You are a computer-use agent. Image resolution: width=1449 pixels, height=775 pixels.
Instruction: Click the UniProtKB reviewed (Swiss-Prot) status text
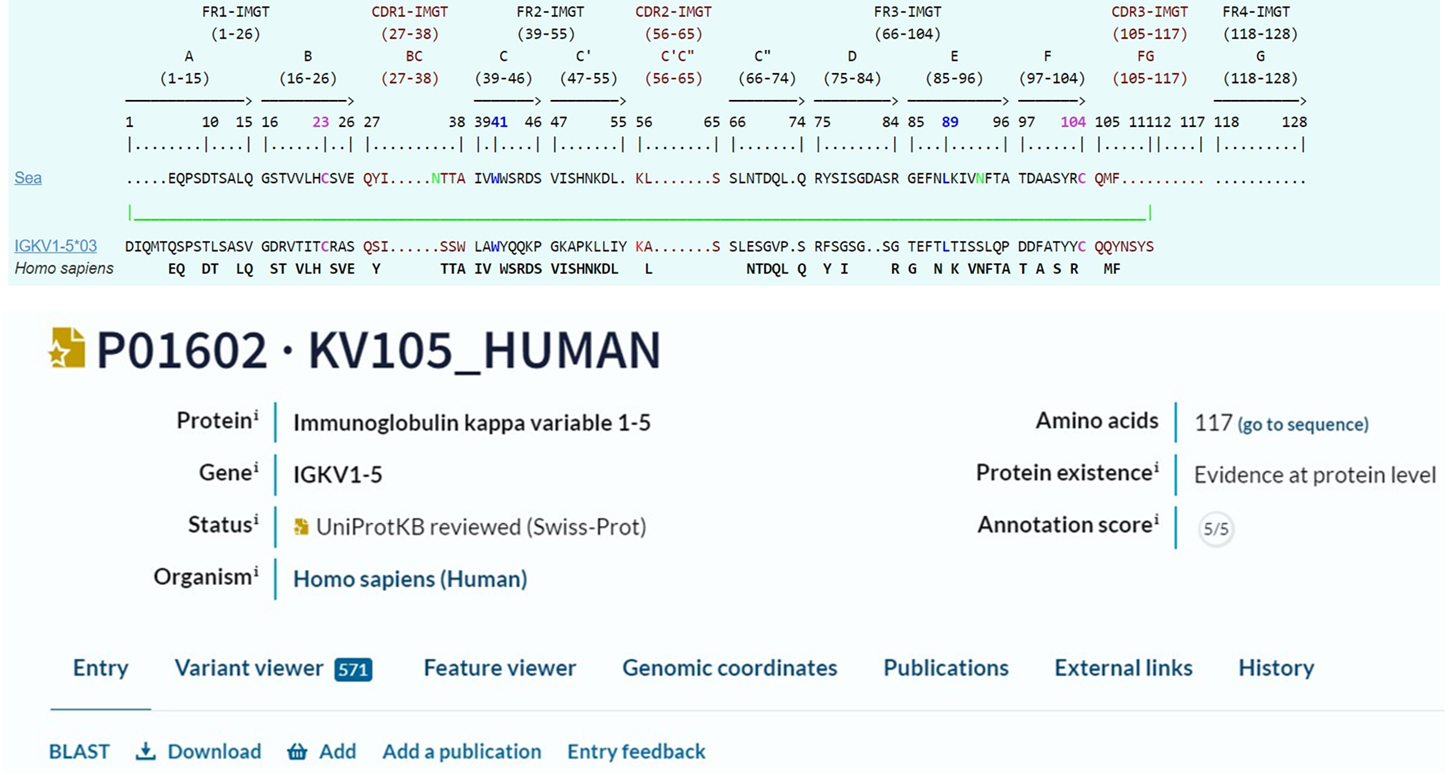[481, 527]
